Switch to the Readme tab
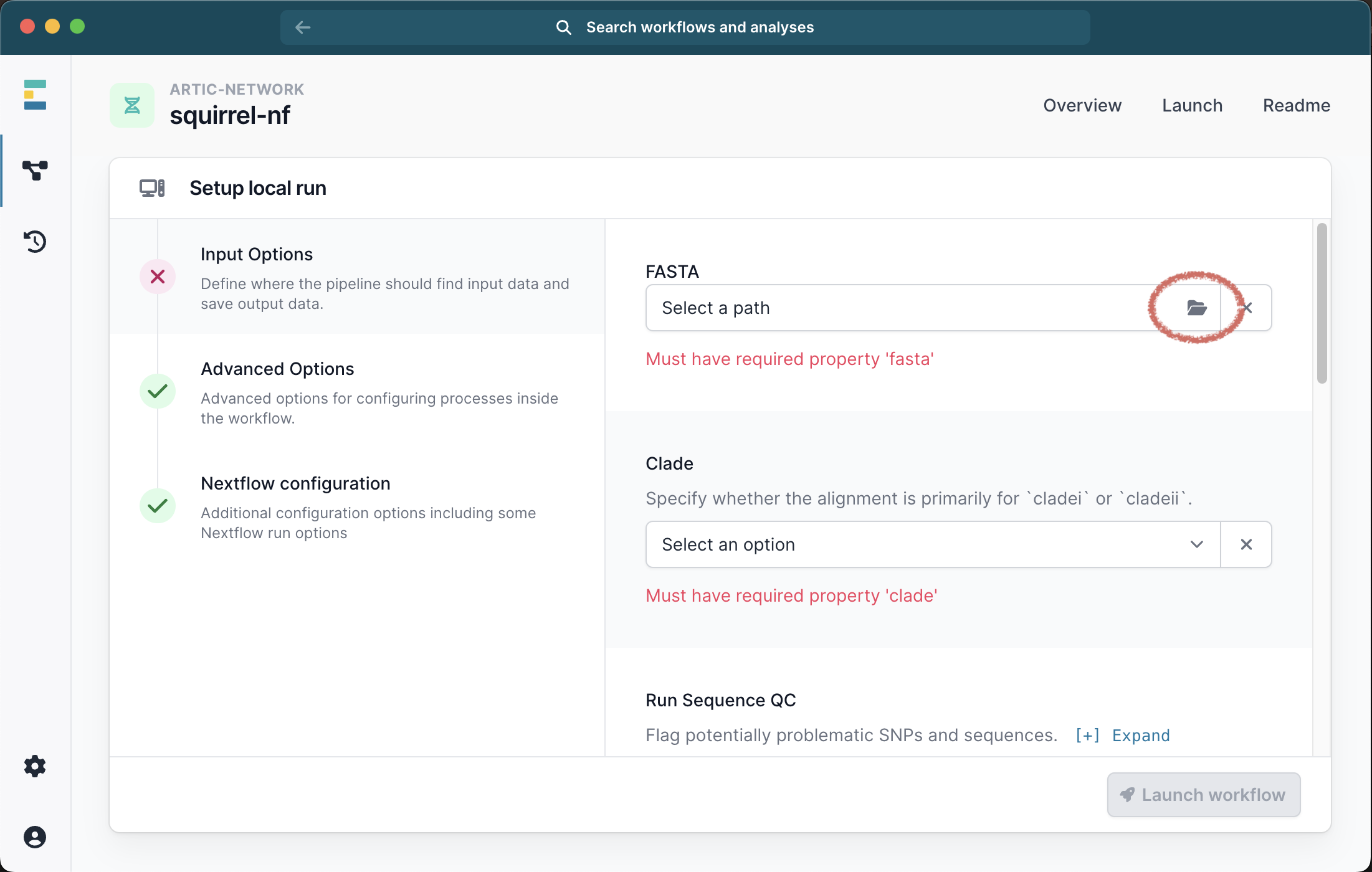This screenshot has width=1372, height=872. click(1296, 105)
